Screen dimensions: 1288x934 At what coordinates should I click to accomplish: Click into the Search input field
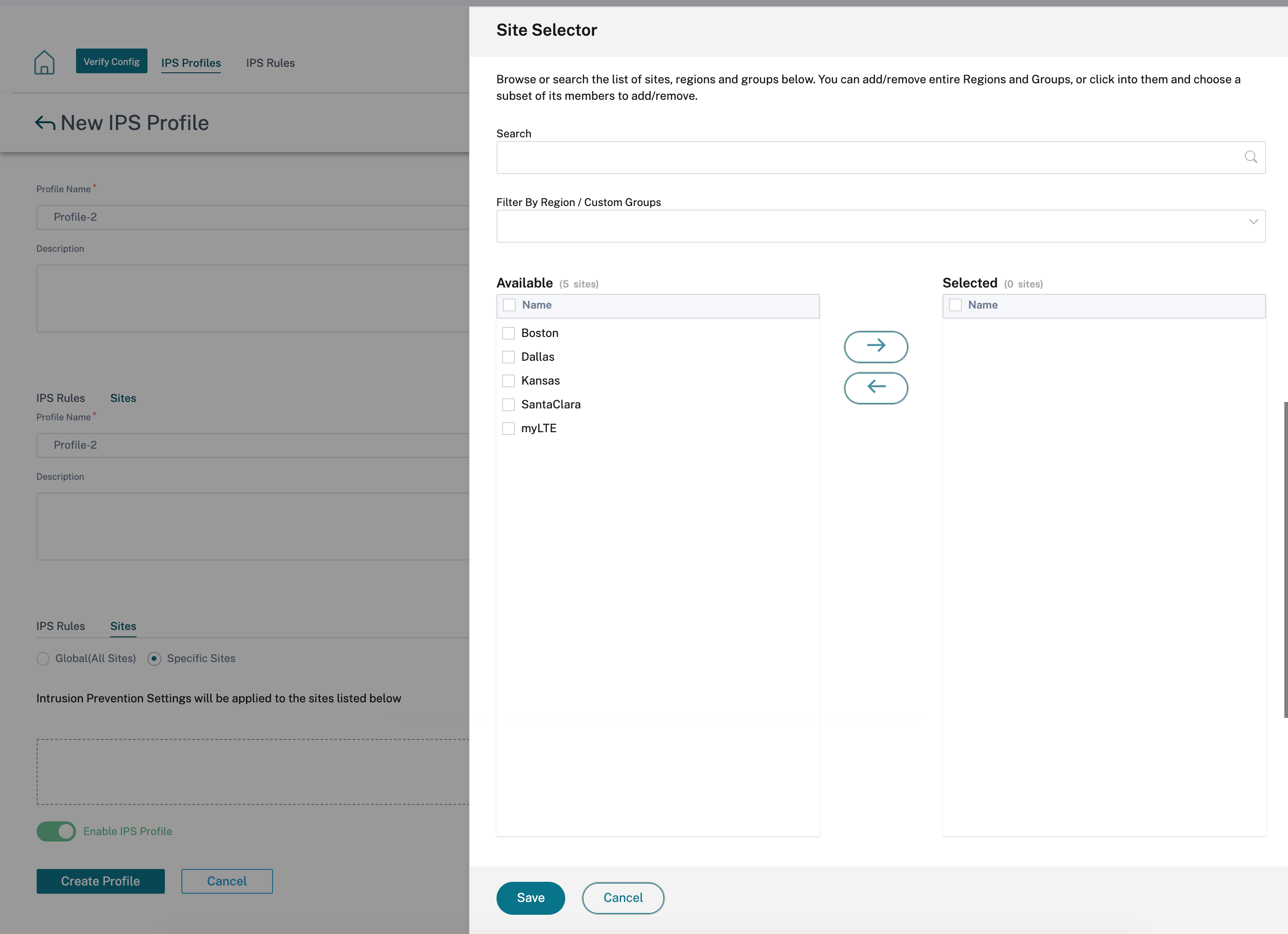[x=881, y=157]
